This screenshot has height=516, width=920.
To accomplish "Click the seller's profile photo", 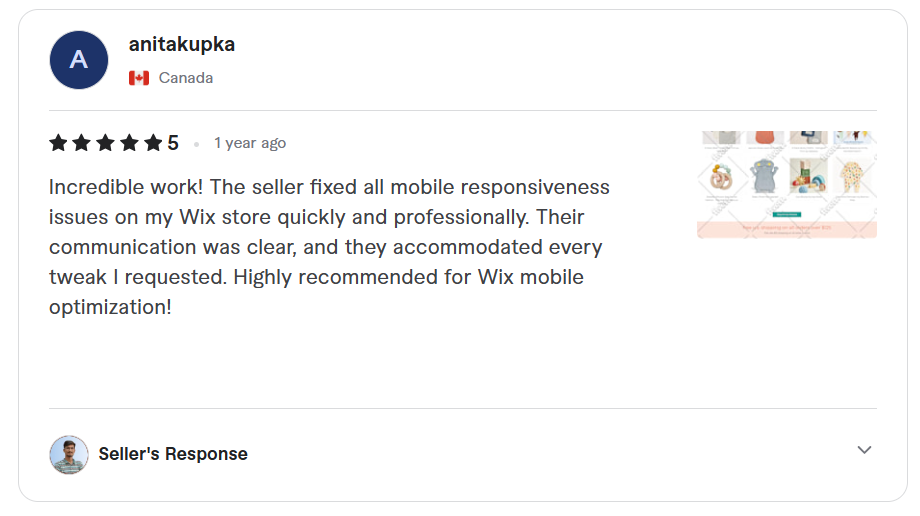I will [68, 454].
